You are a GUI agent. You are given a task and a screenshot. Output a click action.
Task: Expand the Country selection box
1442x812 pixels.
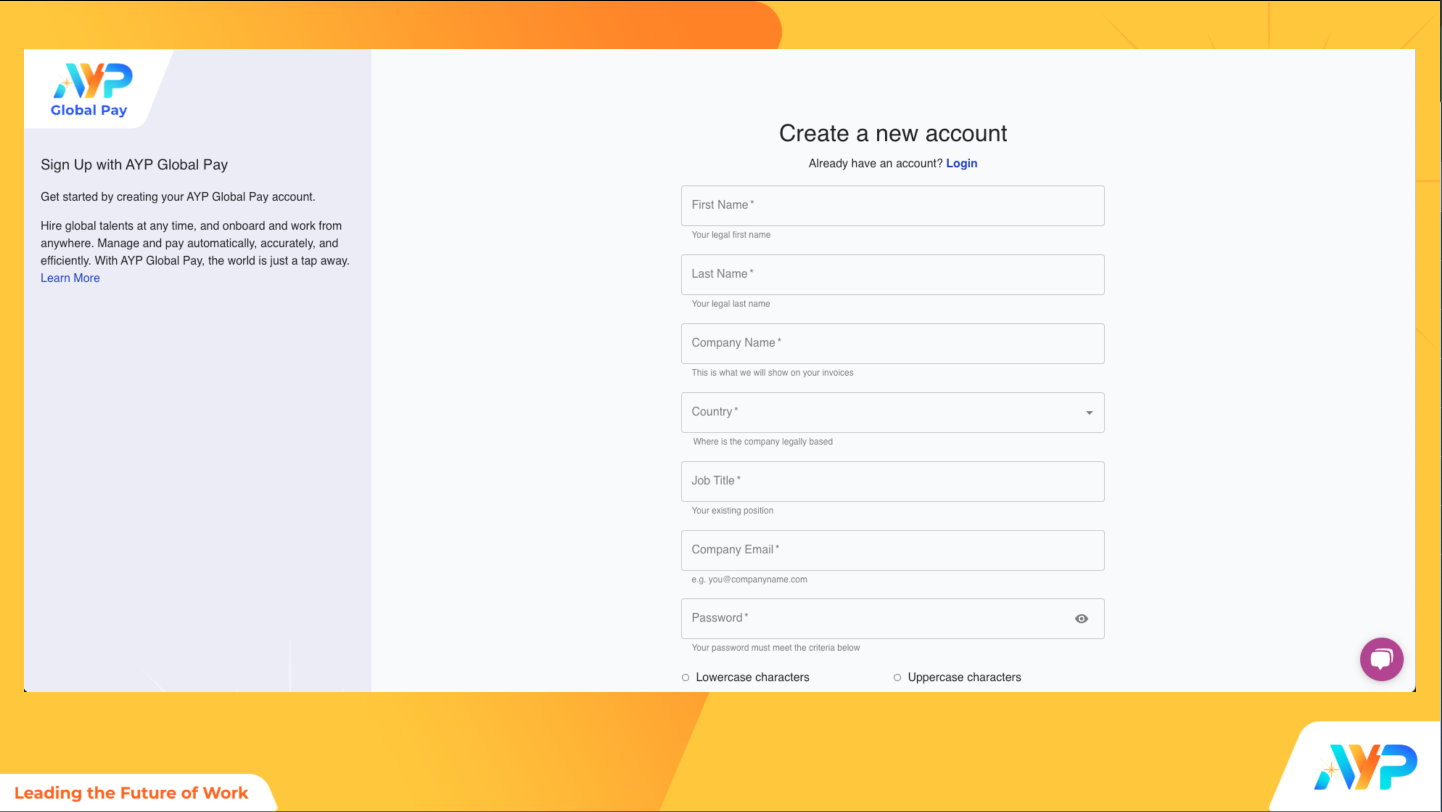coord(880,412)
